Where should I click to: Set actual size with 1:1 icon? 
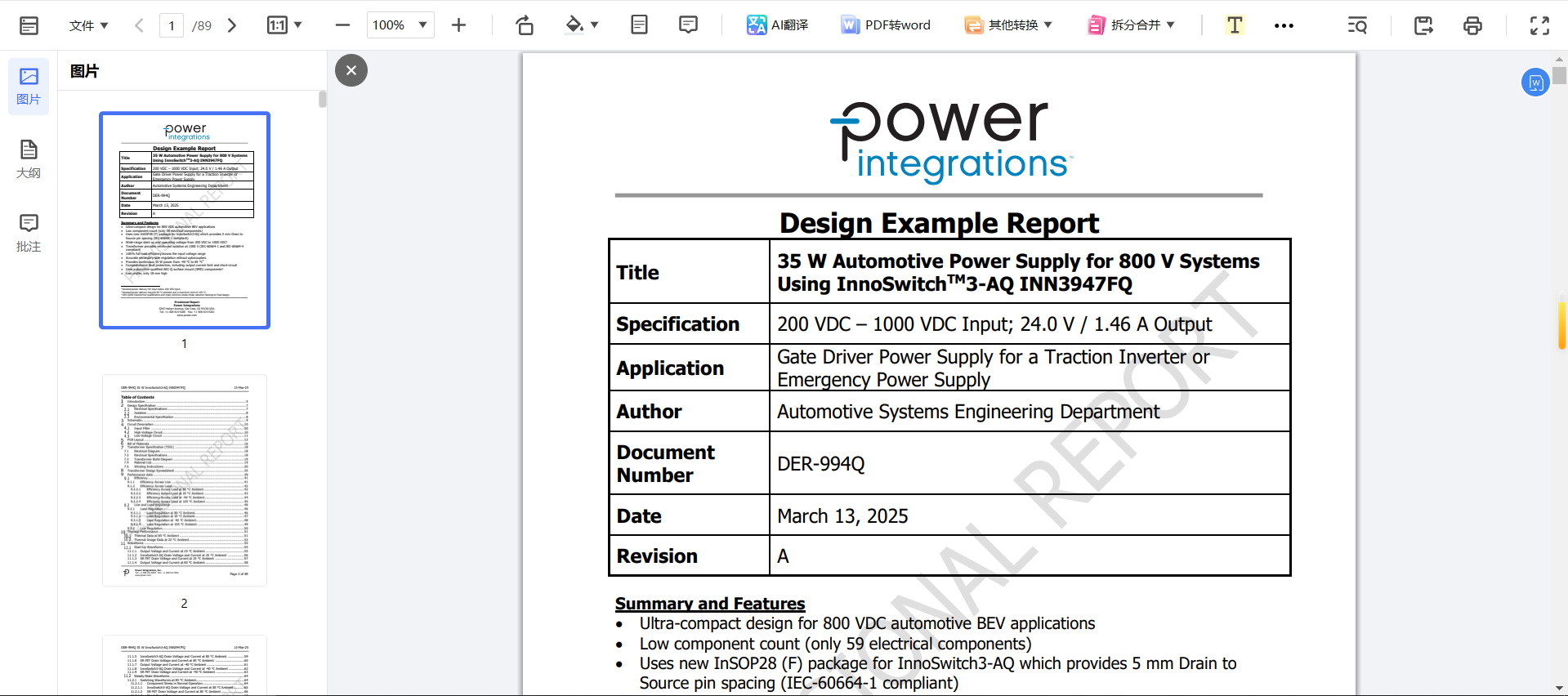277,25
